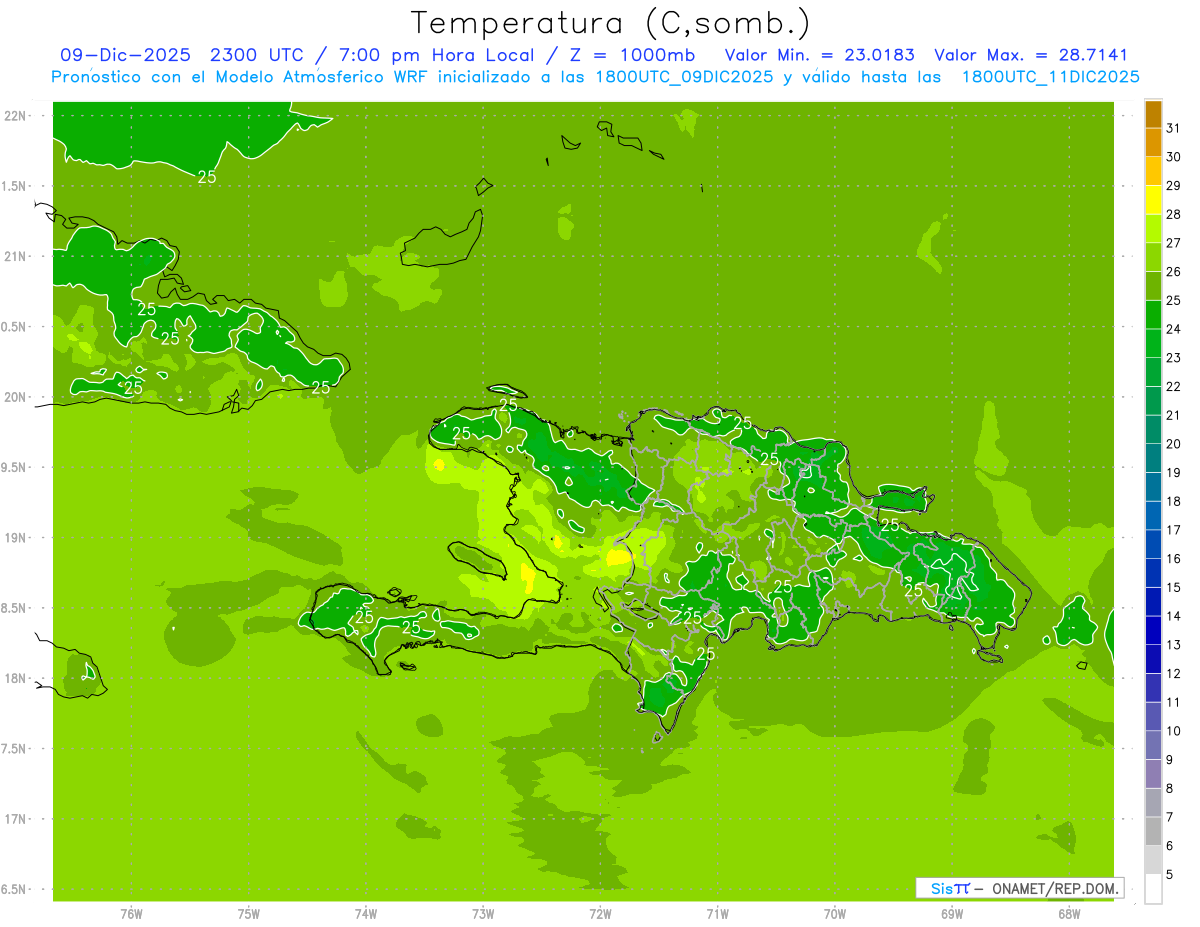Click the '68W' longitude label
Screen dimensions: 1200x927
click(1069, 914)
